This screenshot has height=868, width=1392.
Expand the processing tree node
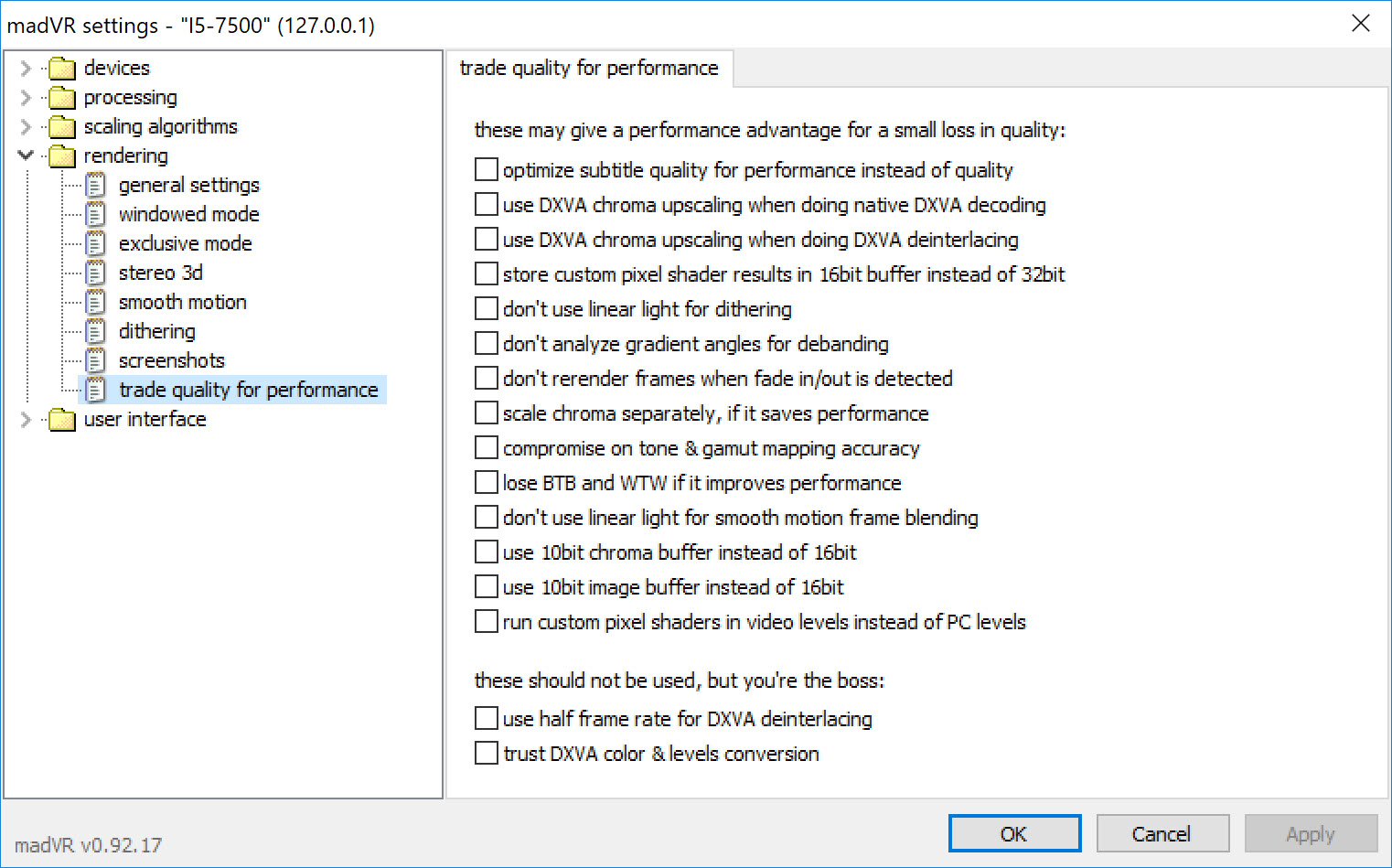pos(26,98)
